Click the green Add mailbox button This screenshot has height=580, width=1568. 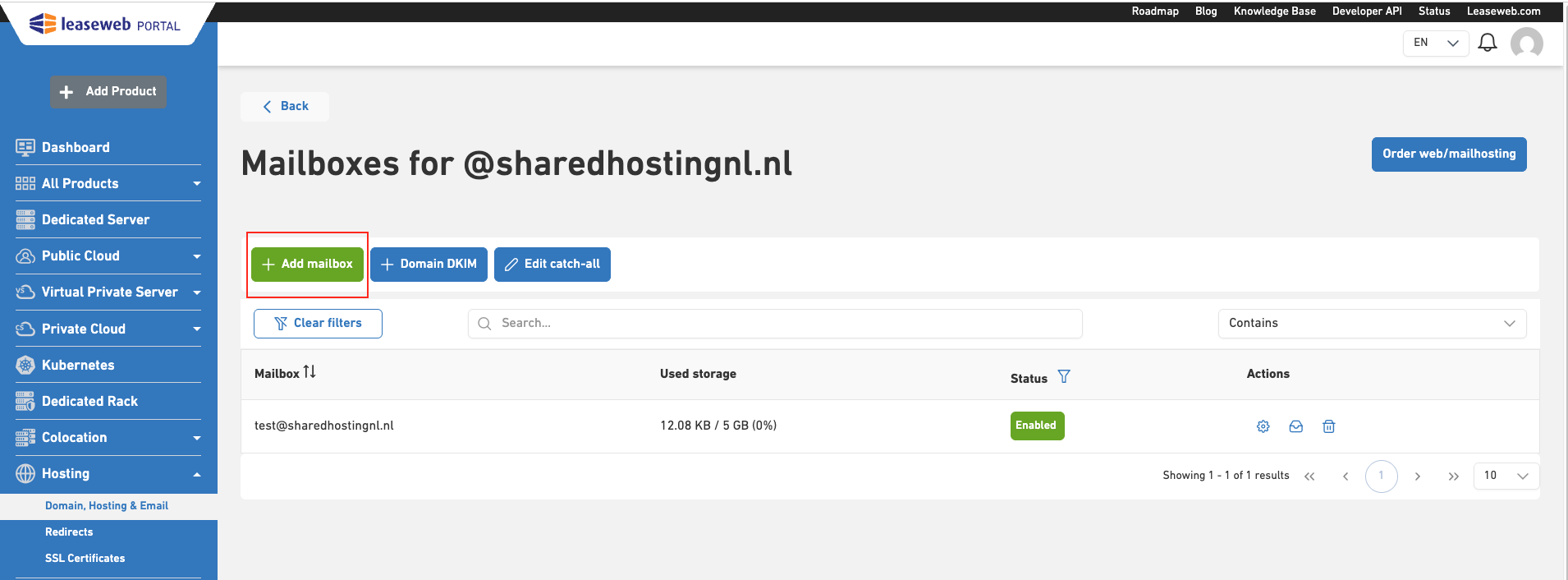[x=307, y=265]
